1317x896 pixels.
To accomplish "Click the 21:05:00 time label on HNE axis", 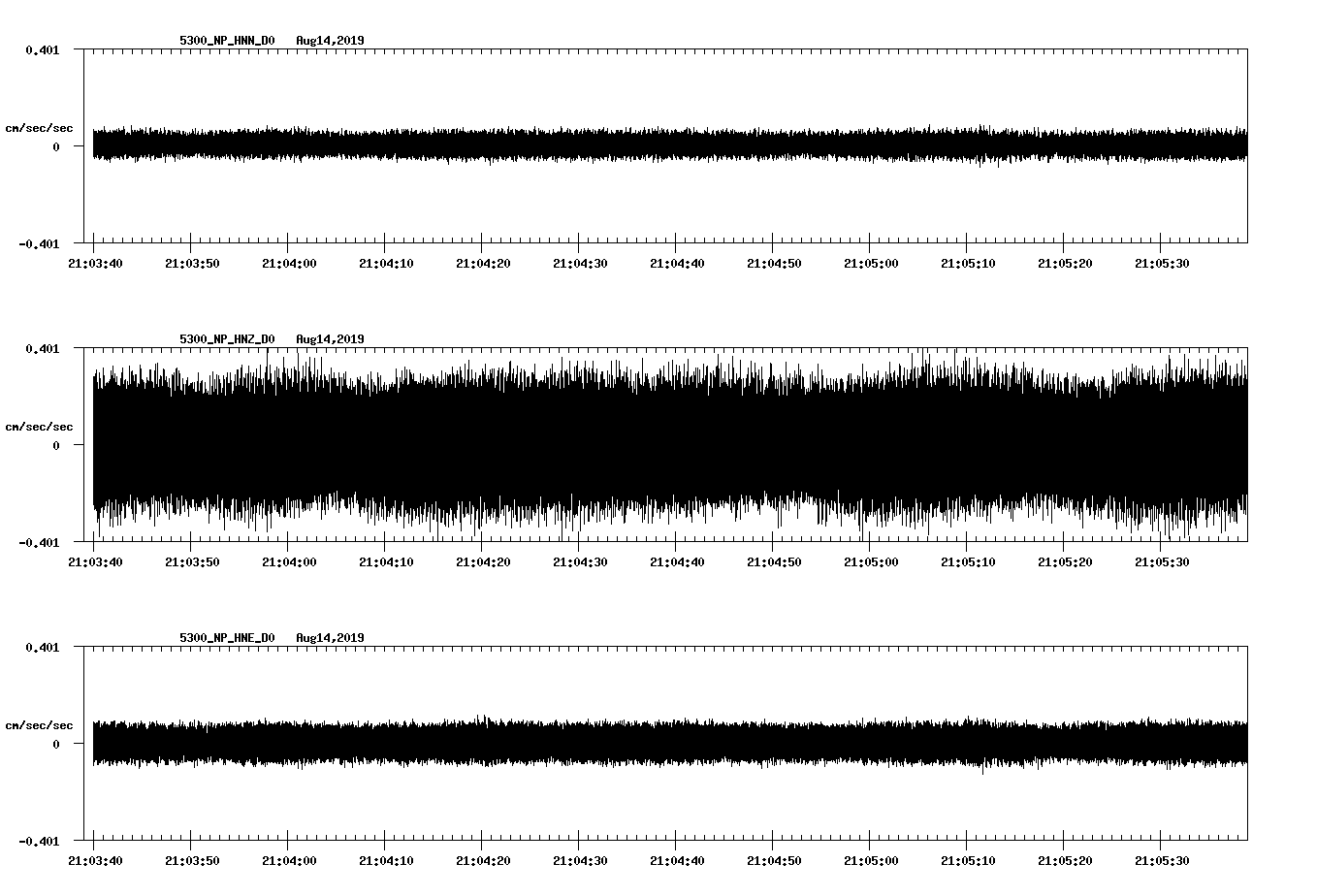I will coord(871,861).
